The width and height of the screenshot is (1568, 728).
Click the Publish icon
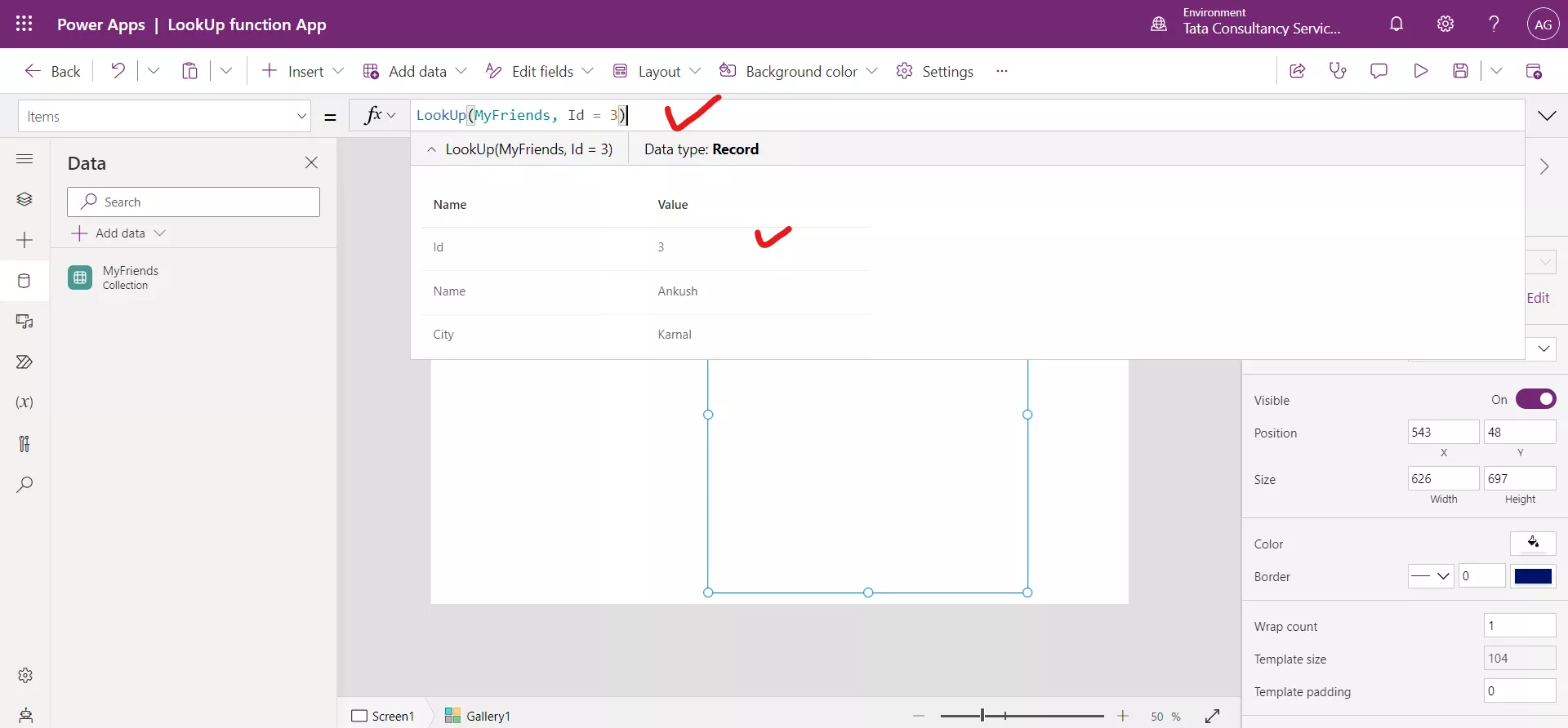tap(1534, 71)
